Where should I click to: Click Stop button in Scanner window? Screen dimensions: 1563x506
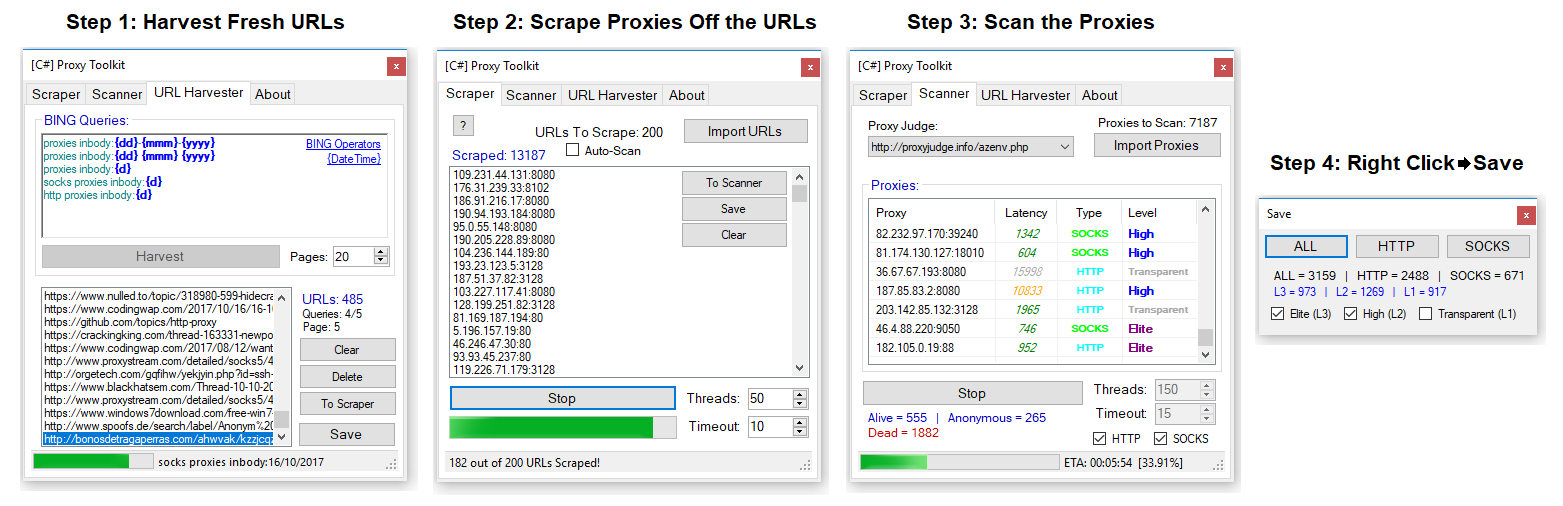pos(972,393)
